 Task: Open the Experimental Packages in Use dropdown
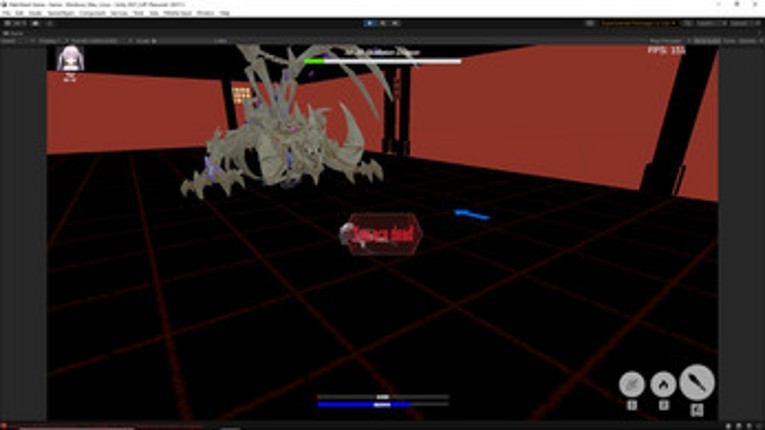[638, 23]
